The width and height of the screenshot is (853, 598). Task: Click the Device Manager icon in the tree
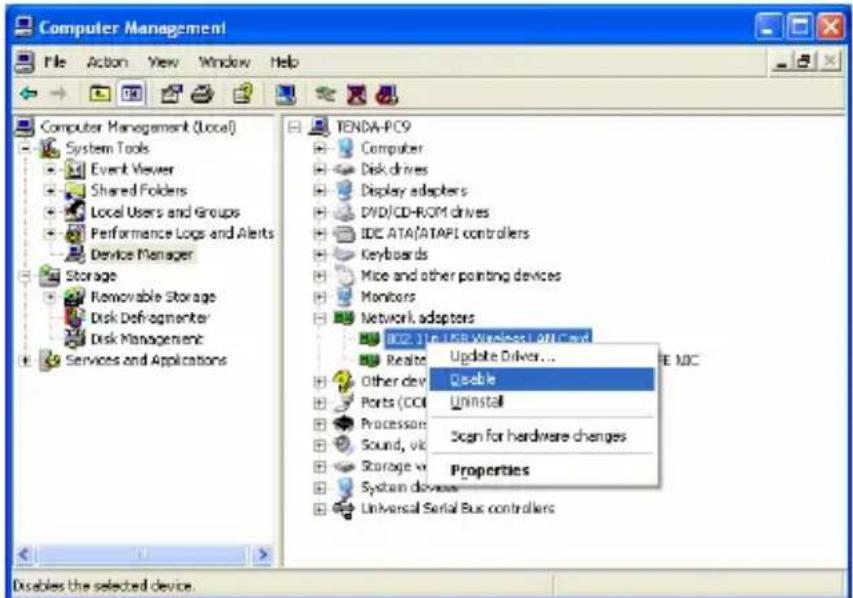75,254
